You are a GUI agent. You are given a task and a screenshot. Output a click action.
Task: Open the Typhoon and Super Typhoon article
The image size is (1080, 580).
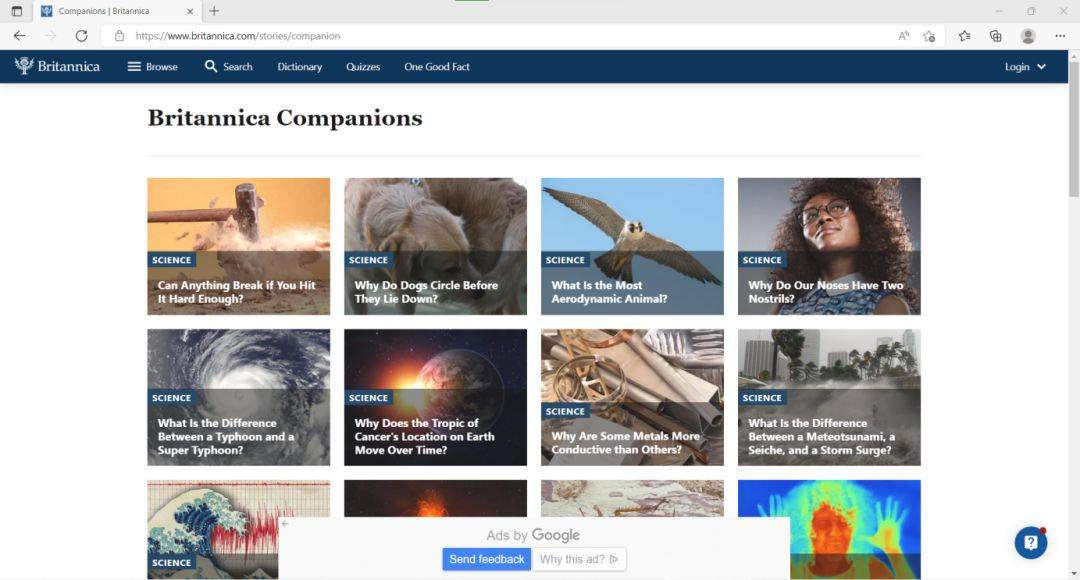(x=238, y=397)
